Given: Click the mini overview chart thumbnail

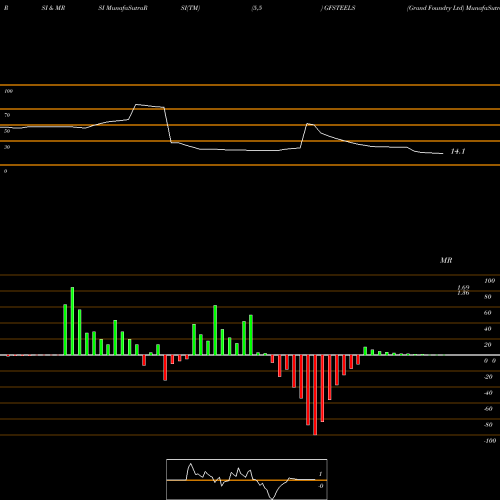Looking at the screenshot, I should click(247, 479).
